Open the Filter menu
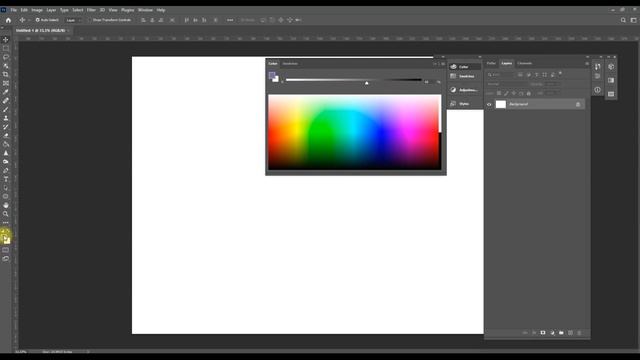Viewport: 640px width, 360px height. (x=91, y=10)
